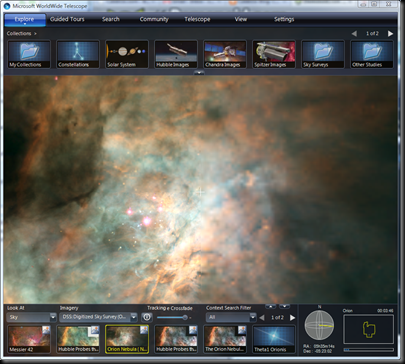The width and height of the screenshot is (405, 364).
Task: Click the sky ball globe
Action: [x=319, y=325]
